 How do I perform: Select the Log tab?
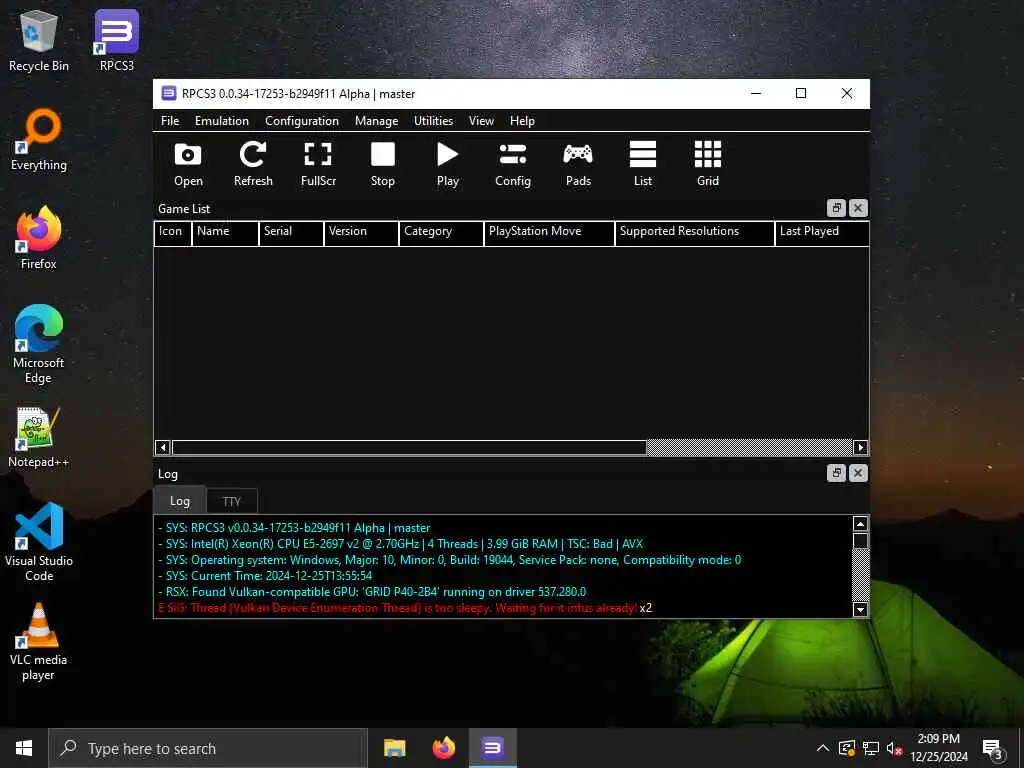coord(180,500)
